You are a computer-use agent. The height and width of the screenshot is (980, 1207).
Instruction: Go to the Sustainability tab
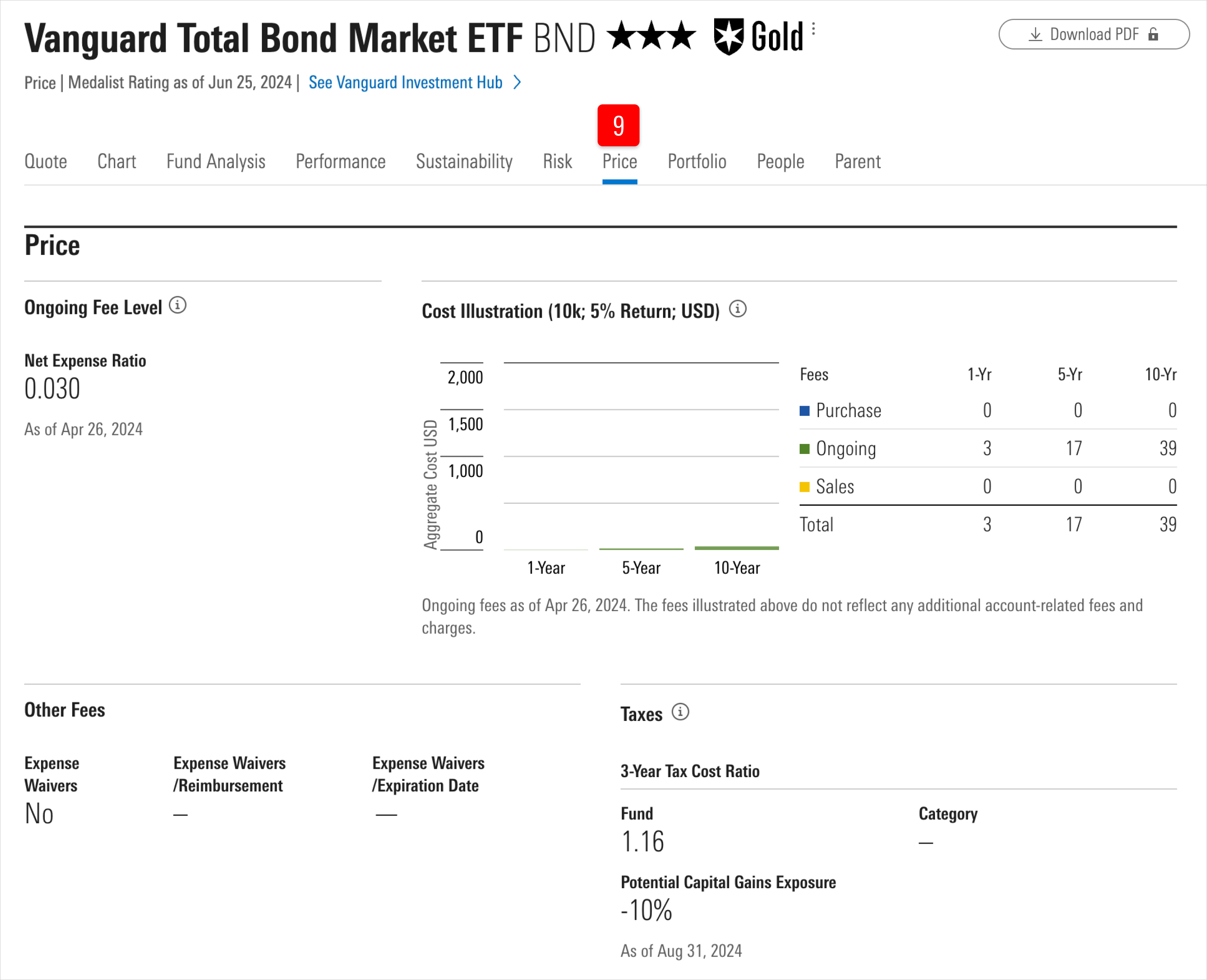464,161
